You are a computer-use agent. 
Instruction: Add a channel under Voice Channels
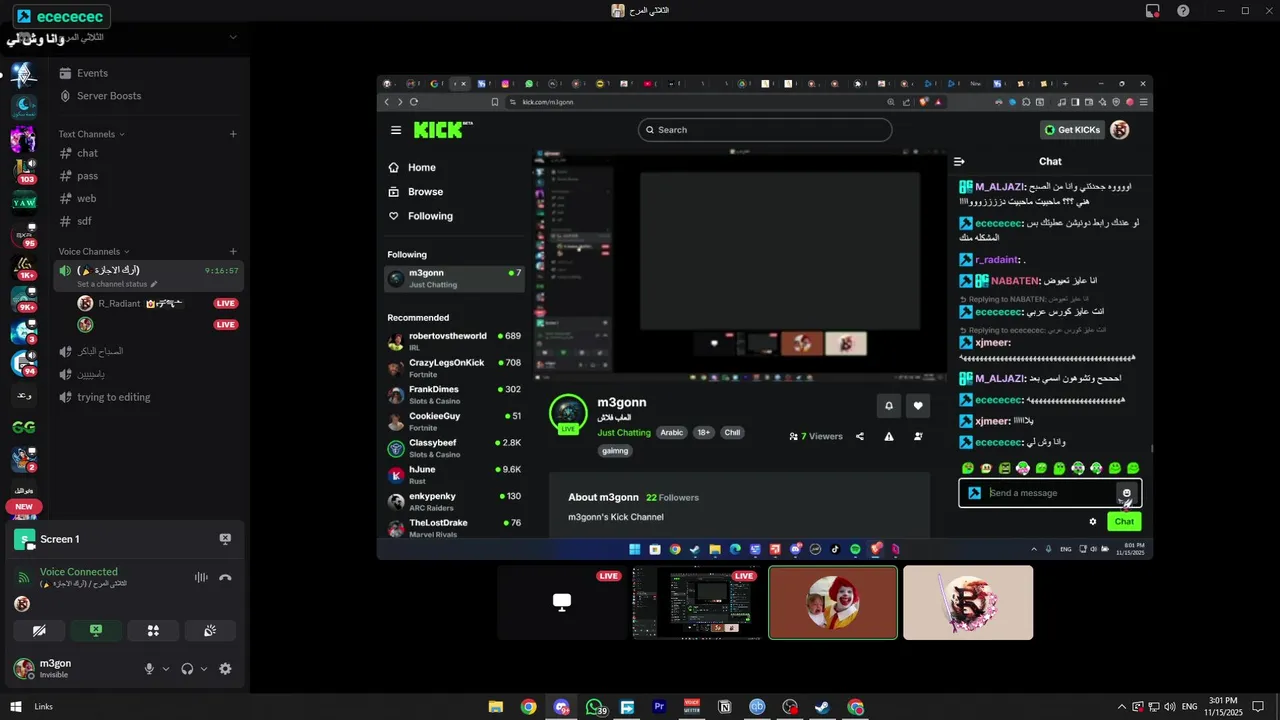tap(233, 252)
